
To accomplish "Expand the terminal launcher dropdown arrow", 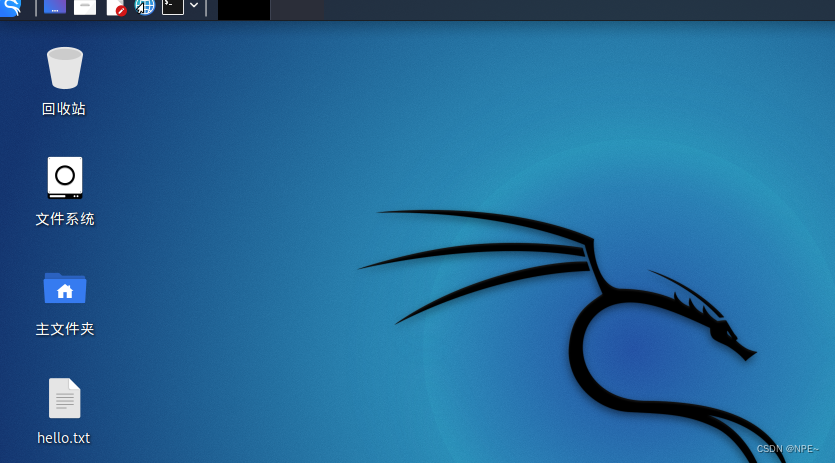I will tap(194, 5).
